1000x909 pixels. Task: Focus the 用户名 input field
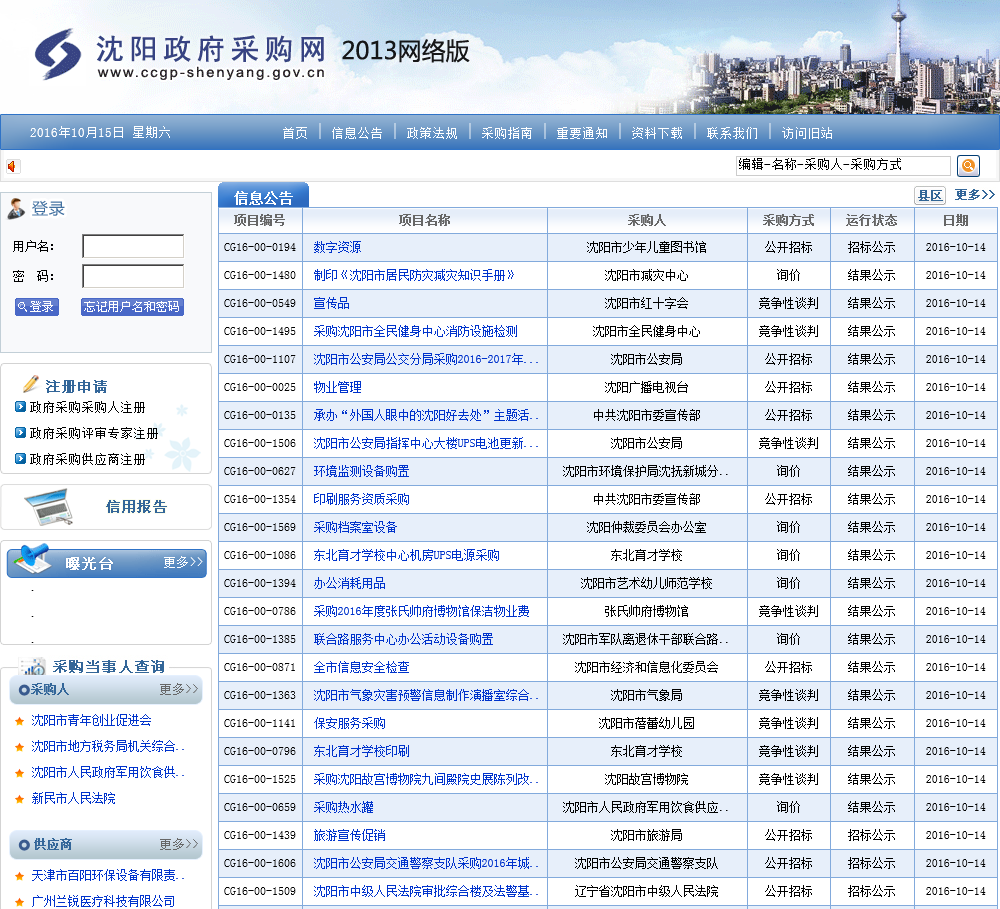(x=133, y=246)
